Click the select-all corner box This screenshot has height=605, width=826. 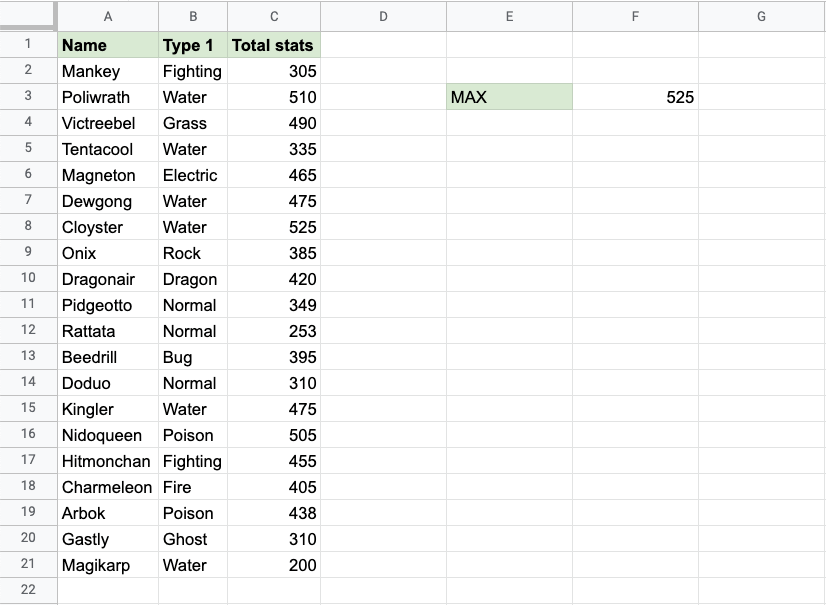click(x=28, y=16)
